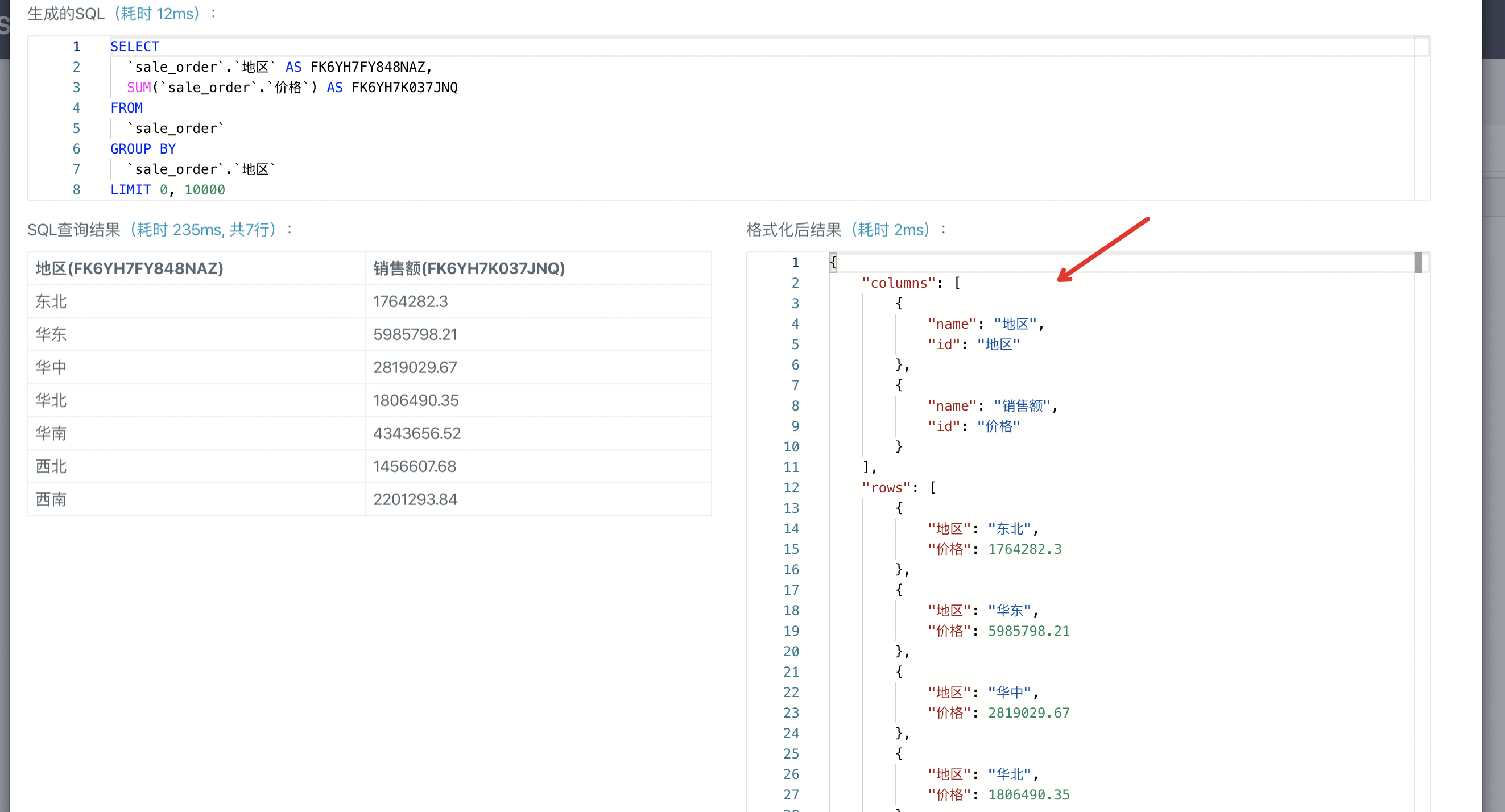Click the JSON editor vertical scrollbar thumb
This screenshot has height=812, width=1505.
[1418, 262]
